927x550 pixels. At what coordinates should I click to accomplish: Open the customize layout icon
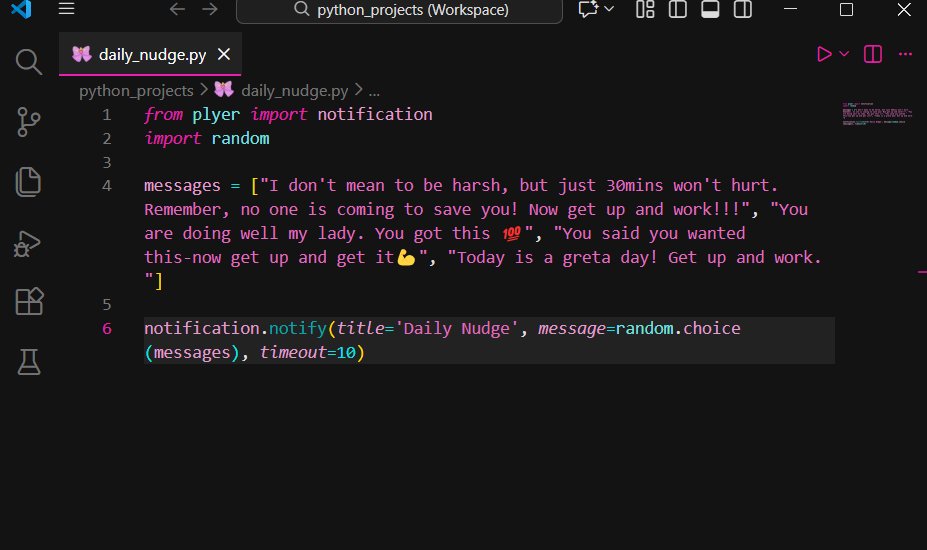645,9
